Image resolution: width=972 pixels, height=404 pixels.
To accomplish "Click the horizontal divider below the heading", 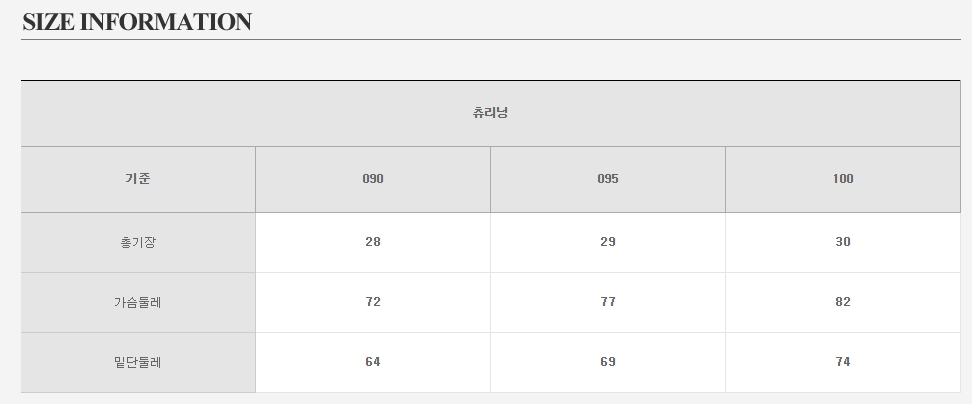I will click(x=490, y=40).
